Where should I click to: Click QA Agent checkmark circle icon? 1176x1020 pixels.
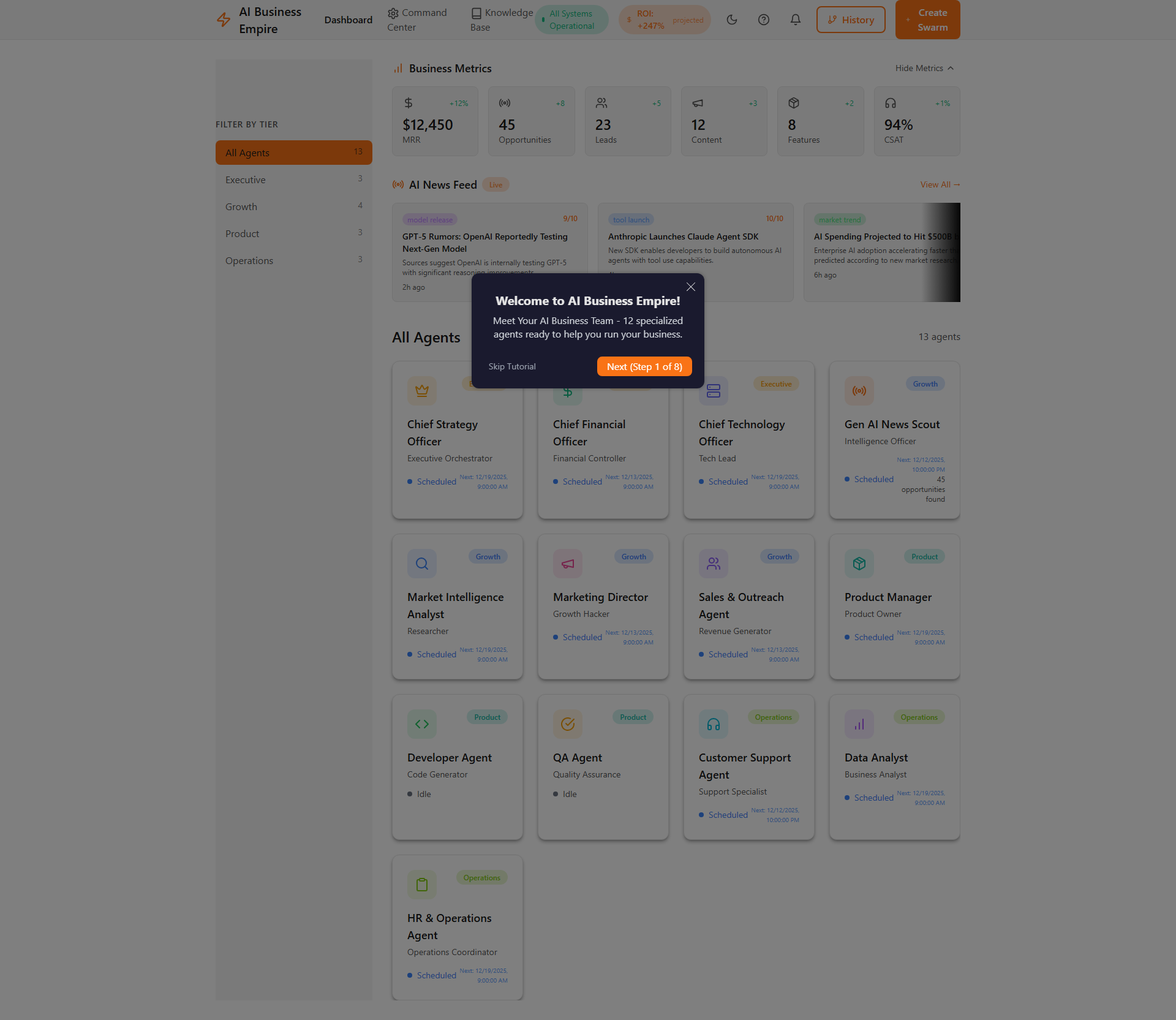coord(568,724)
